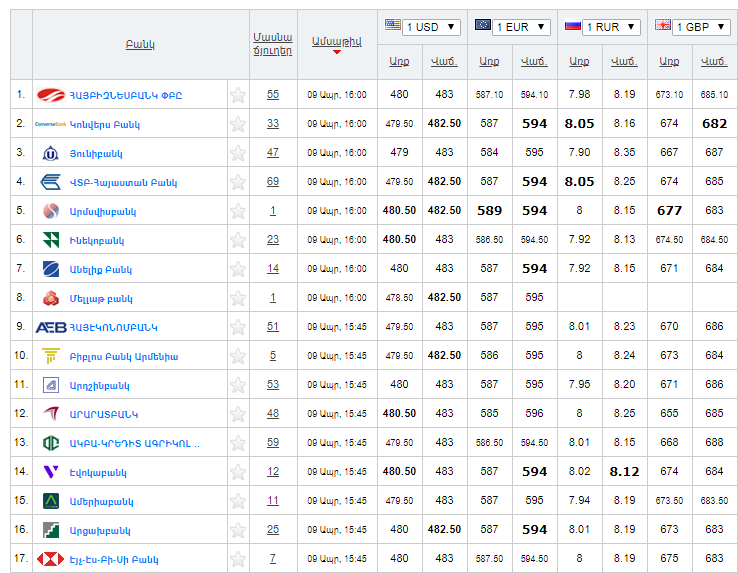Screen dimensions: 738x573
Task: Click the logo in row 1
Action: [51, 95]
